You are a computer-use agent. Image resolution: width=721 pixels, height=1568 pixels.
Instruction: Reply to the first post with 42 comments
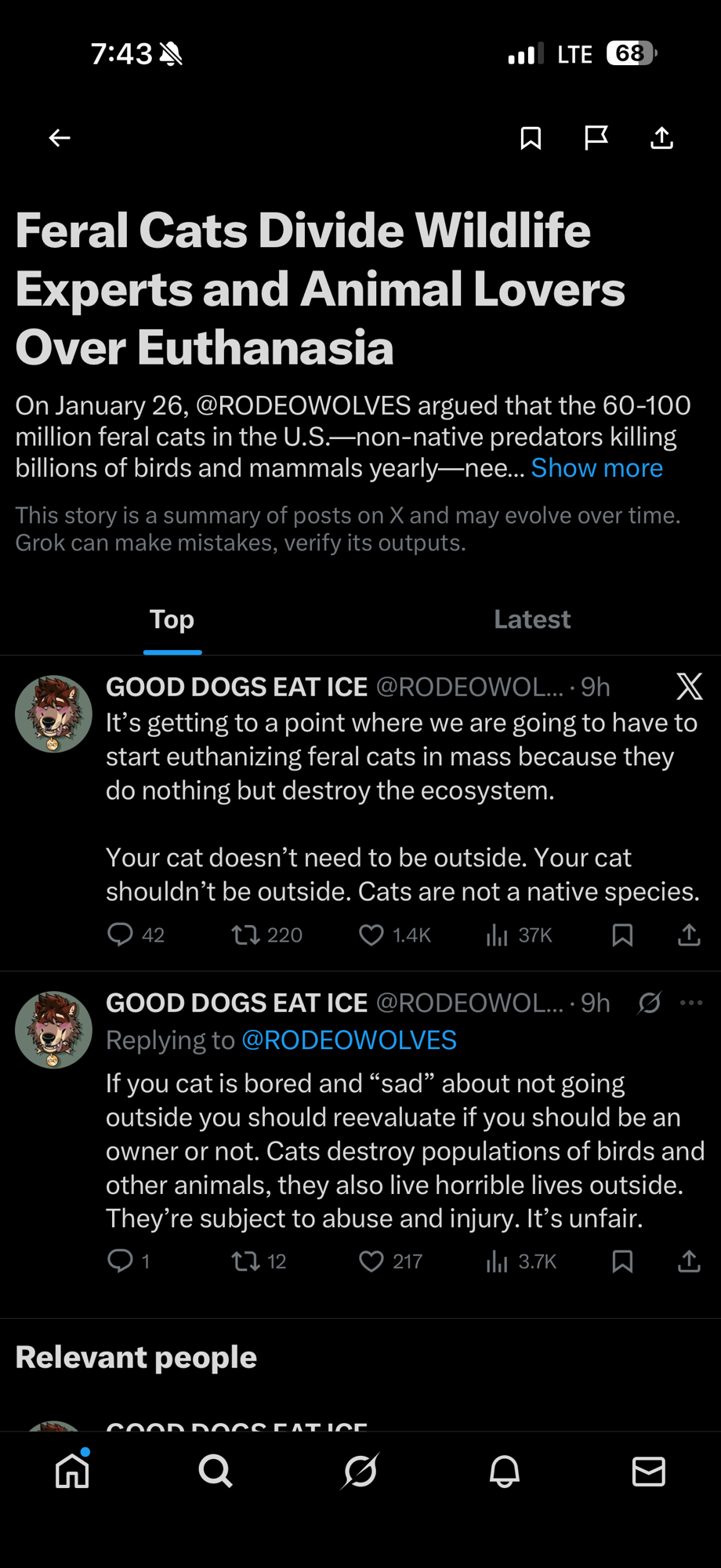click(x=120, y=935)
